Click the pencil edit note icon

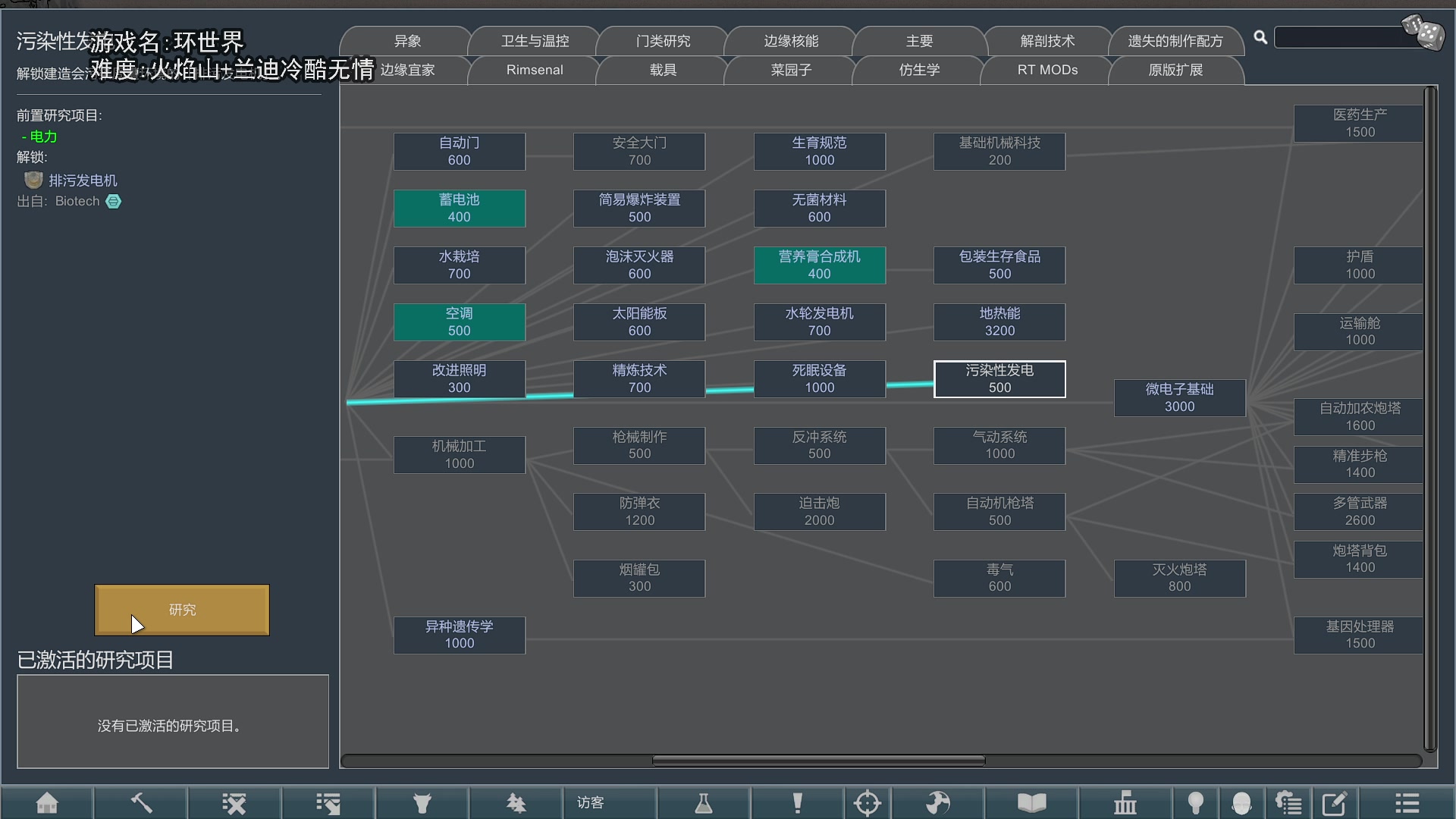tap(1334, 802)
